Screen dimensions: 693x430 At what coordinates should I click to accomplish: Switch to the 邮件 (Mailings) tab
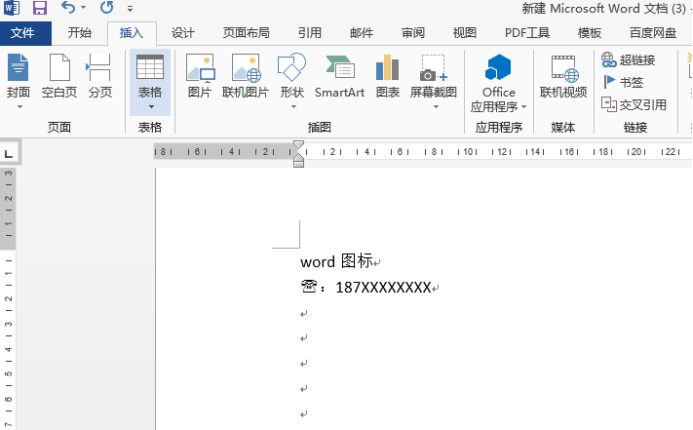(362, 33)
